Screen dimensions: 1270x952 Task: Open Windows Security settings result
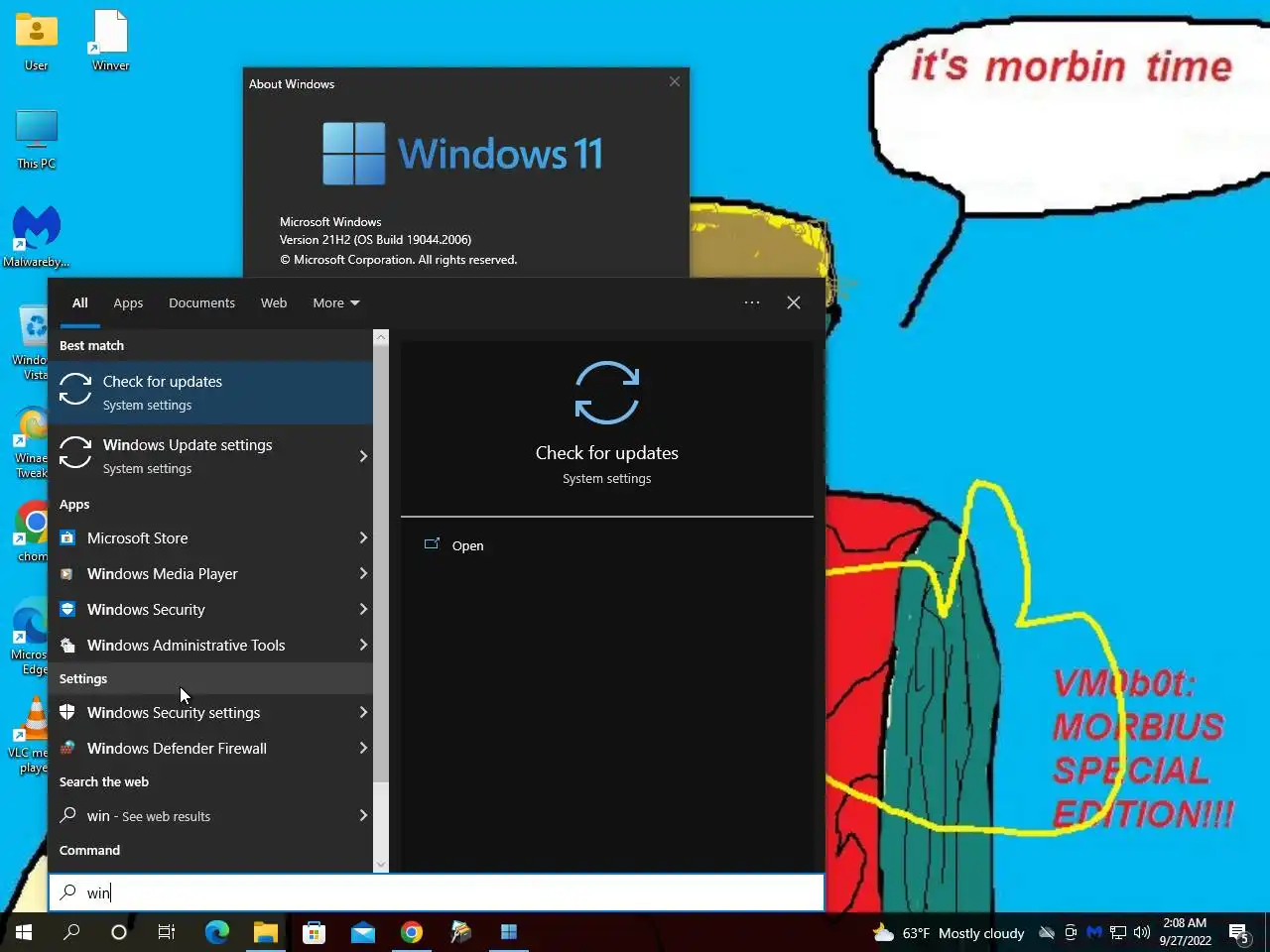pos(198,712)
